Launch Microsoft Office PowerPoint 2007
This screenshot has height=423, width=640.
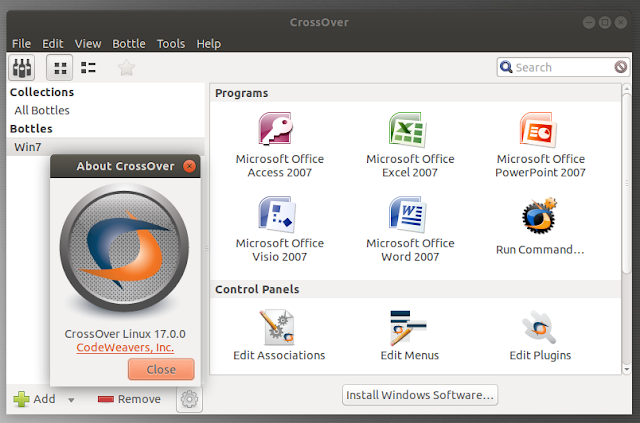tap(540, 145)
